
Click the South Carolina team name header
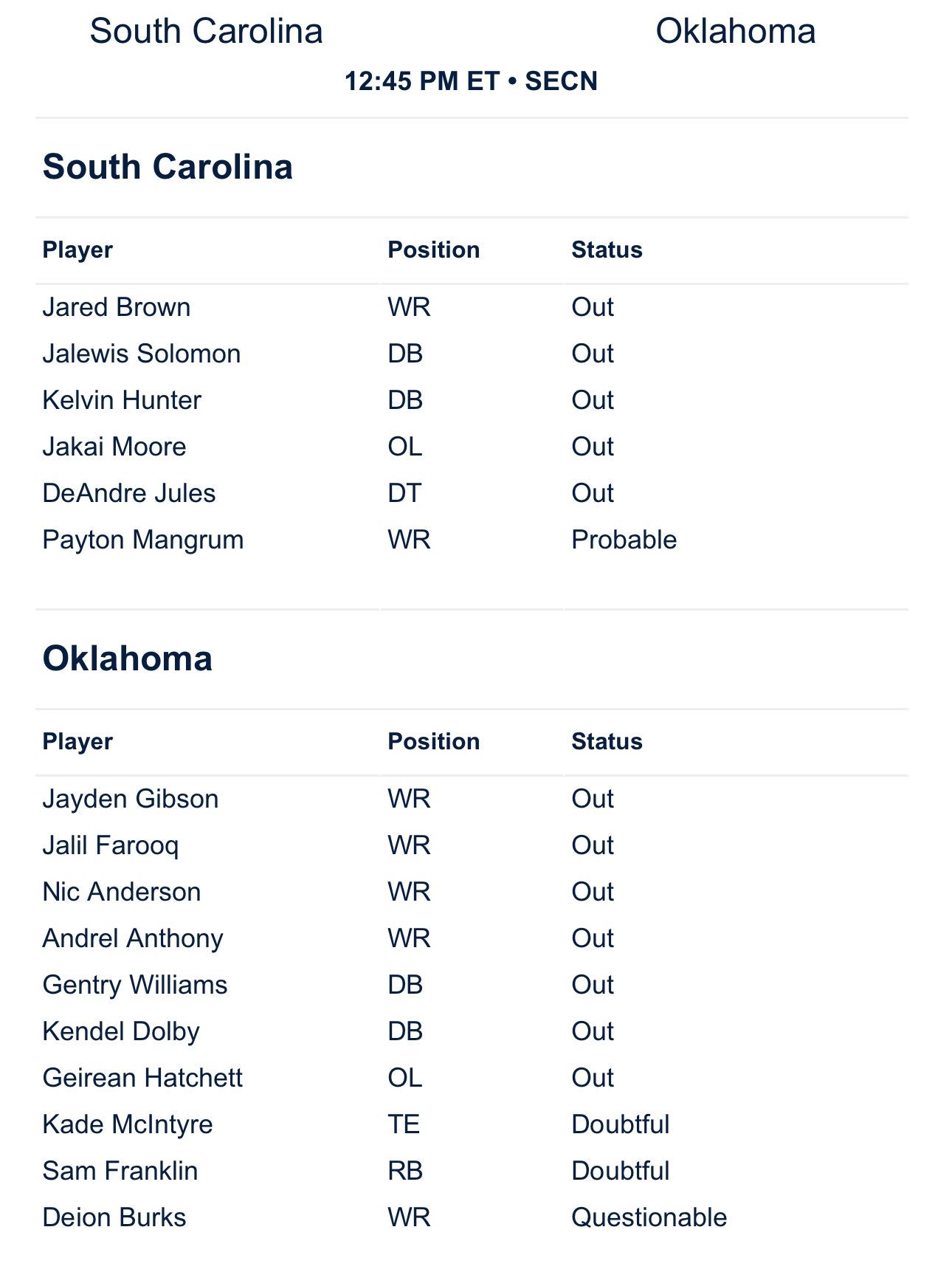[206, 32]
